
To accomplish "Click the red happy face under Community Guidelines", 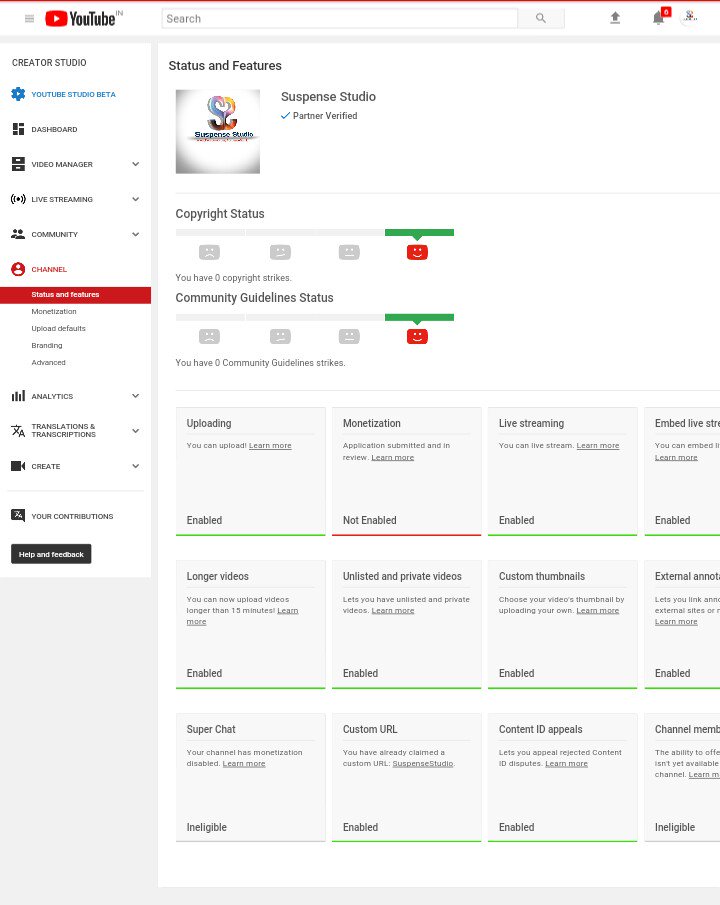I will tap(417, 336).
